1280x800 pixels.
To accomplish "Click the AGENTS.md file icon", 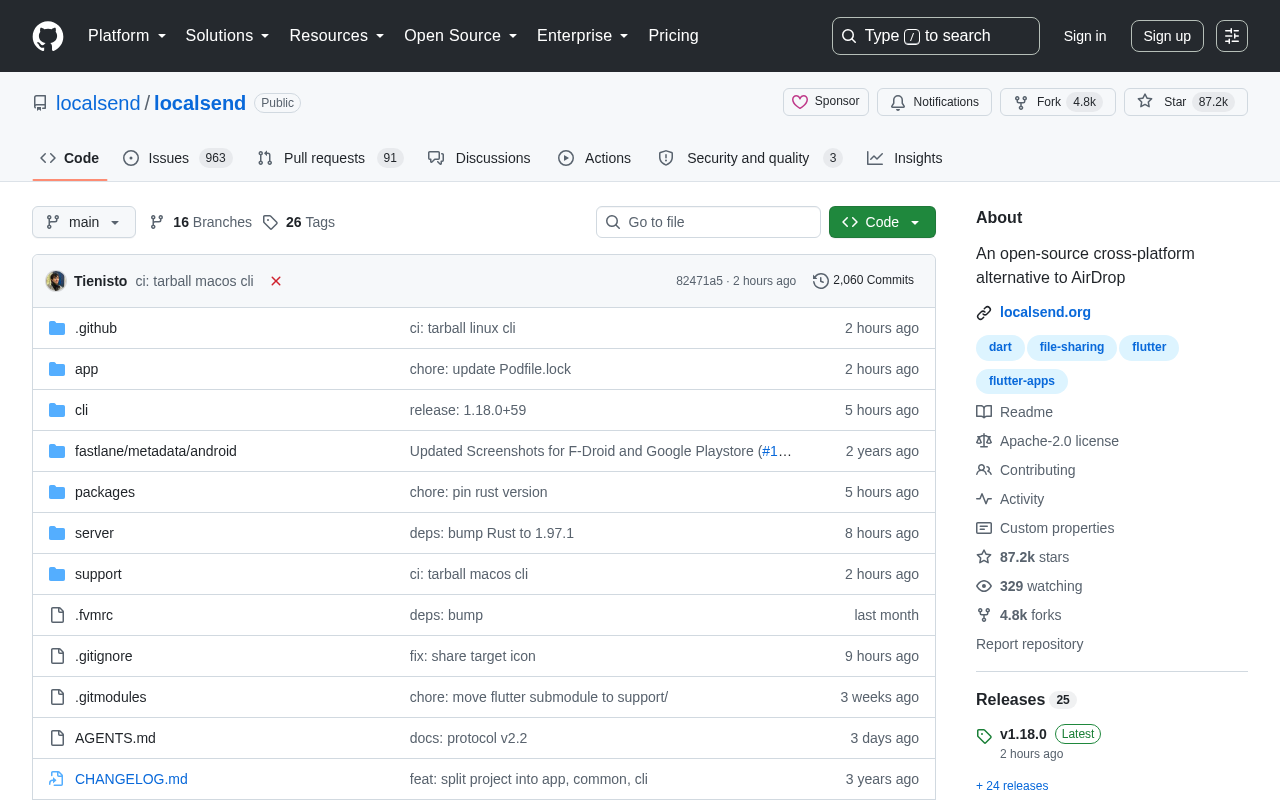I will pyautogui.click(x=57, y=738).
